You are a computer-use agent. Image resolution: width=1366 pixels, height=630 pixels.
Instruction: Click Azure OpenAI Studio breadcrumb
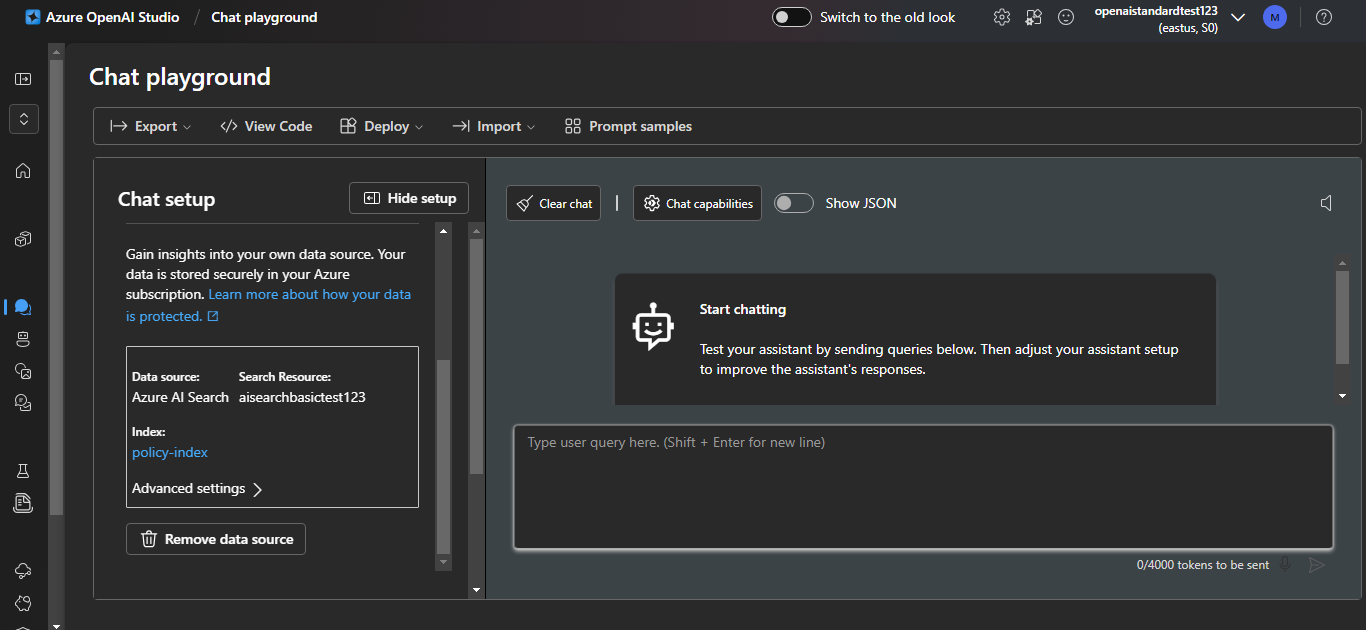113,17
